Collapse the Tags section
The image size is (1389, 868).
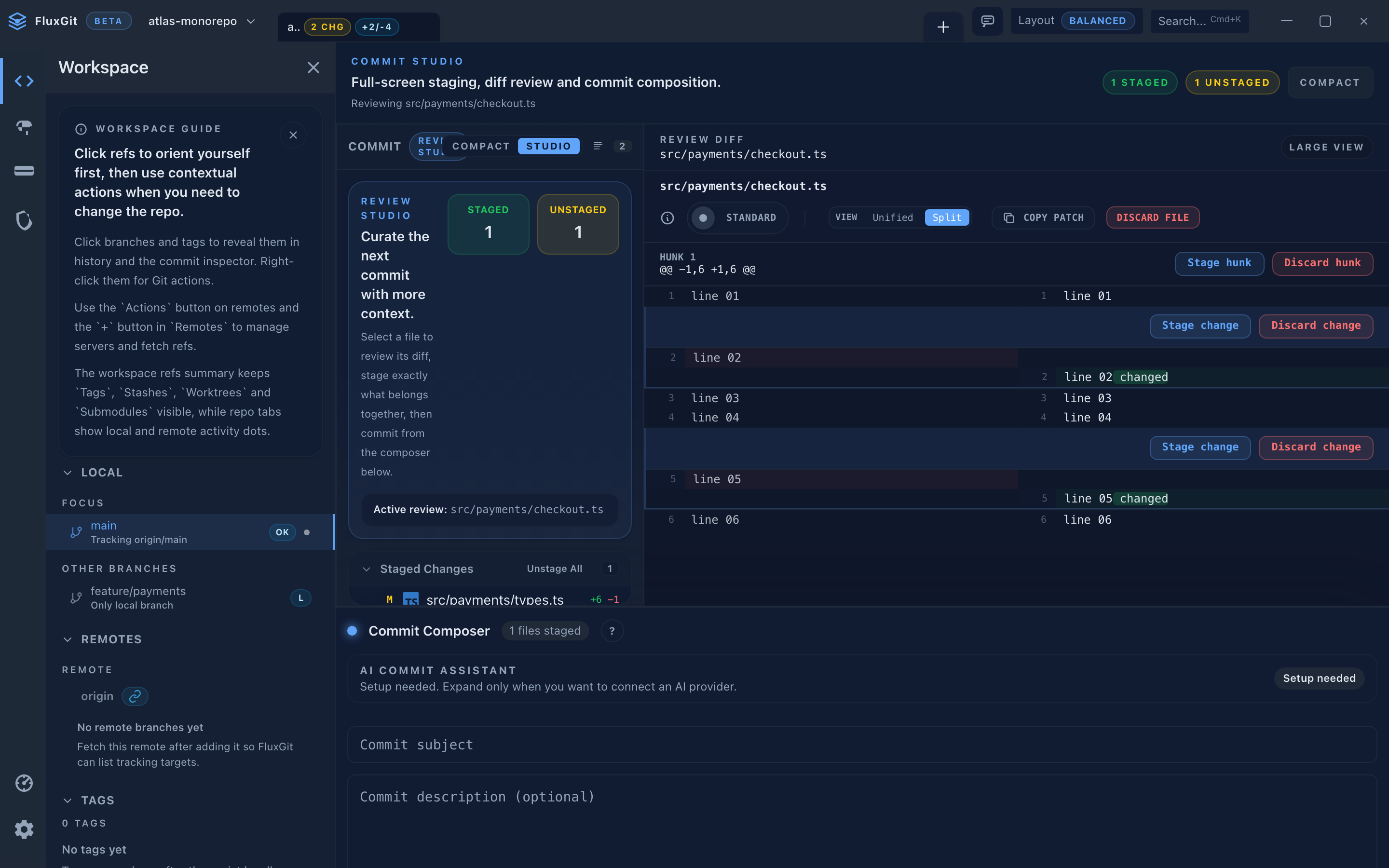pyautogui.click(x=68, y=800)
